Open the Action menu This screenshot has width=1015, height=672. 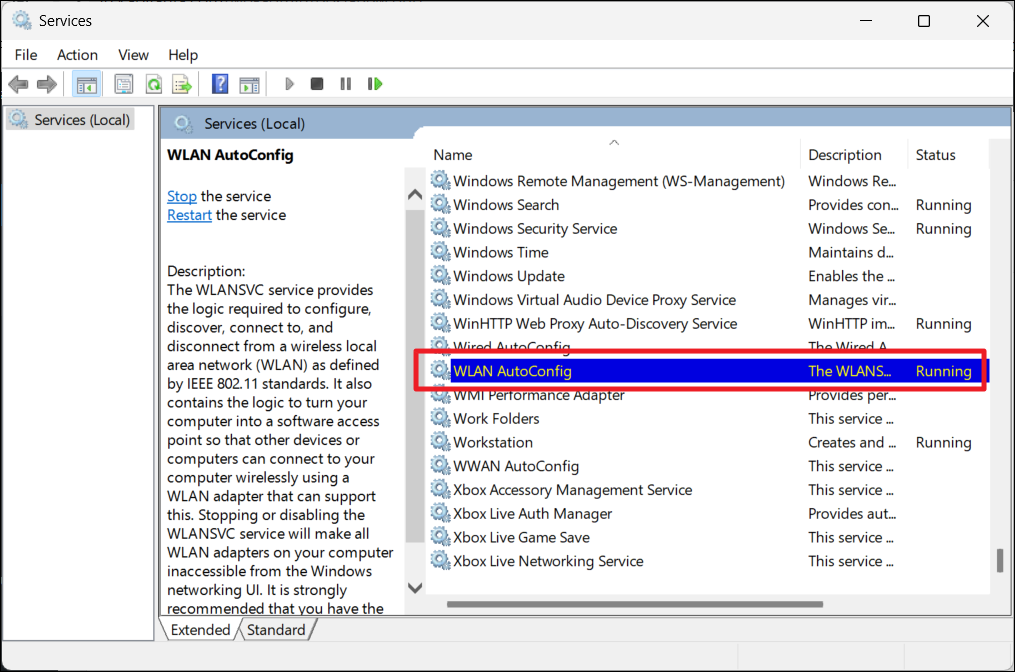point(77,55)
